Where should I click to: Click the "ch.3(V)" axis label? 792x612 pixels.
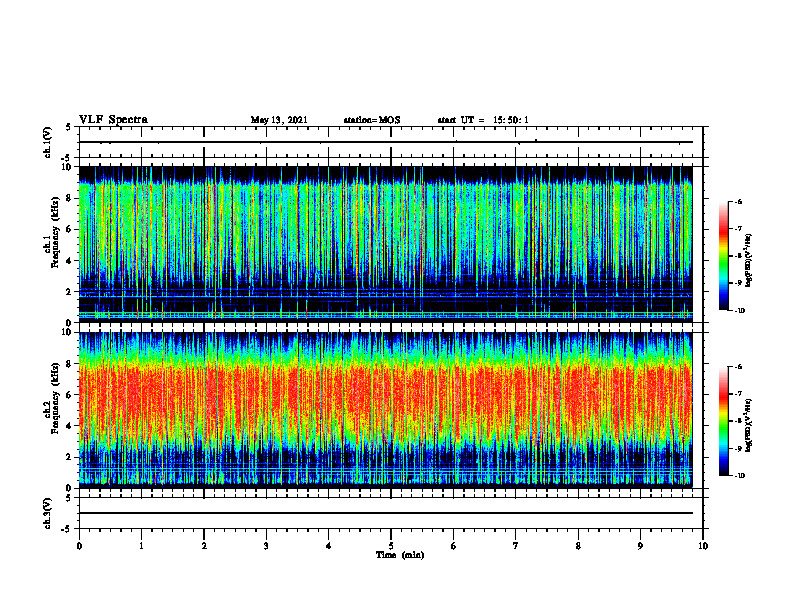47,513
